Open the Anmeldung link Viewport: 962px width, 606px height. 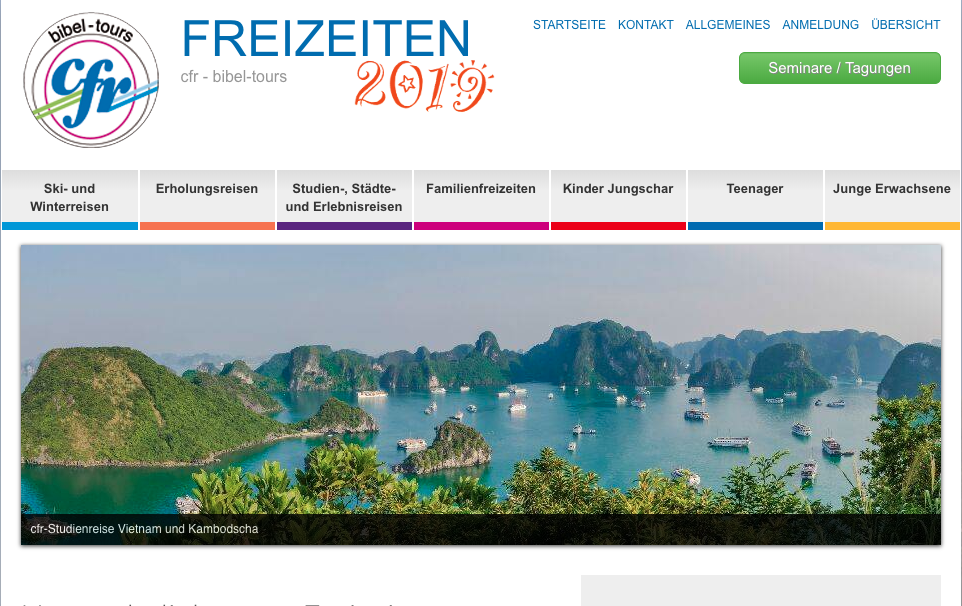click(x=820, y=25)
